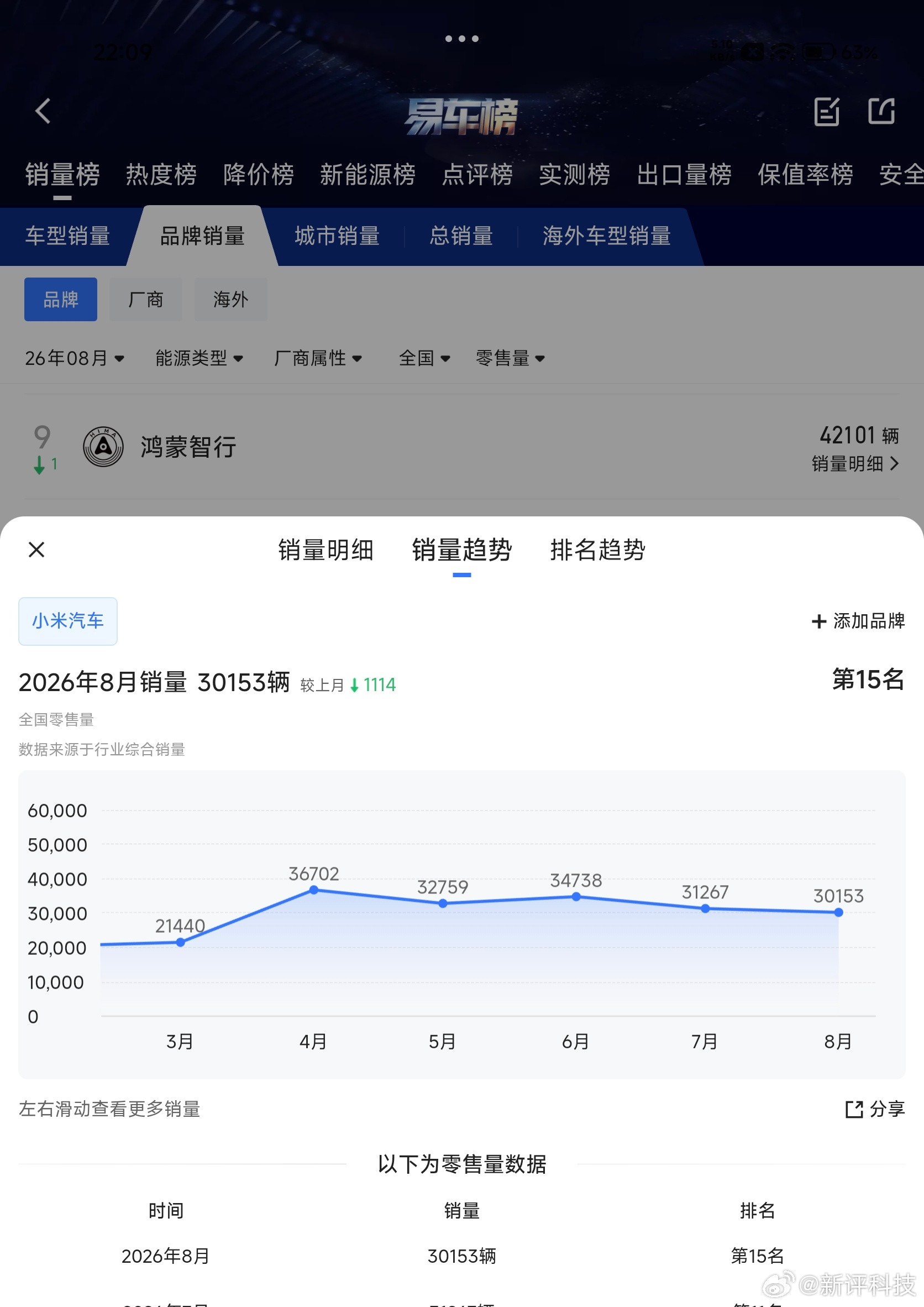Toggle the 厂商 filter button
This screenshot has width=924, height=1307.
pyautogui.click(x=146, y=300)
